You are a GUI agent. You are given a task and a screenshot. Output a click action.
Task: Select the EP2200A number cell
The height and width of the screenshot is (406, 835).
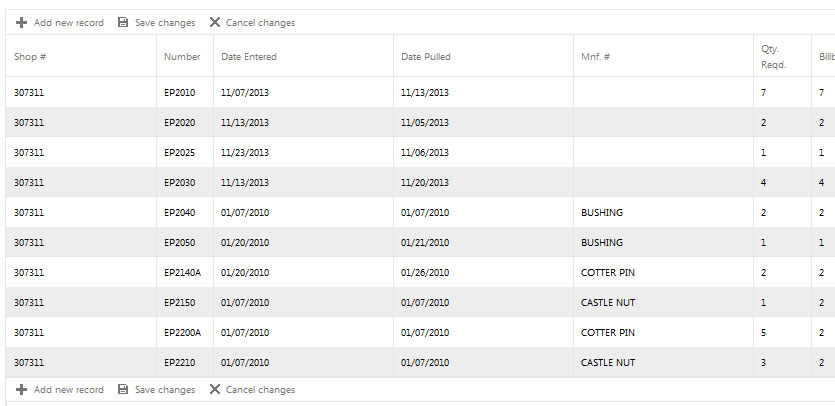183,333
